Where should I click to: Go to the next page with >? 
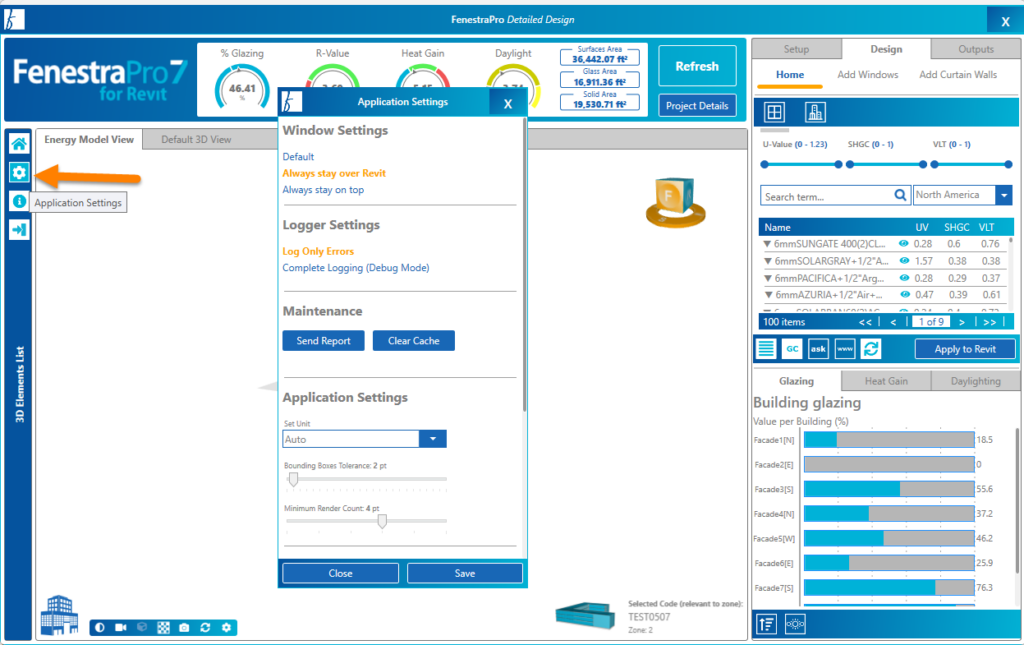pyautogui.click(x=962, y=322)
